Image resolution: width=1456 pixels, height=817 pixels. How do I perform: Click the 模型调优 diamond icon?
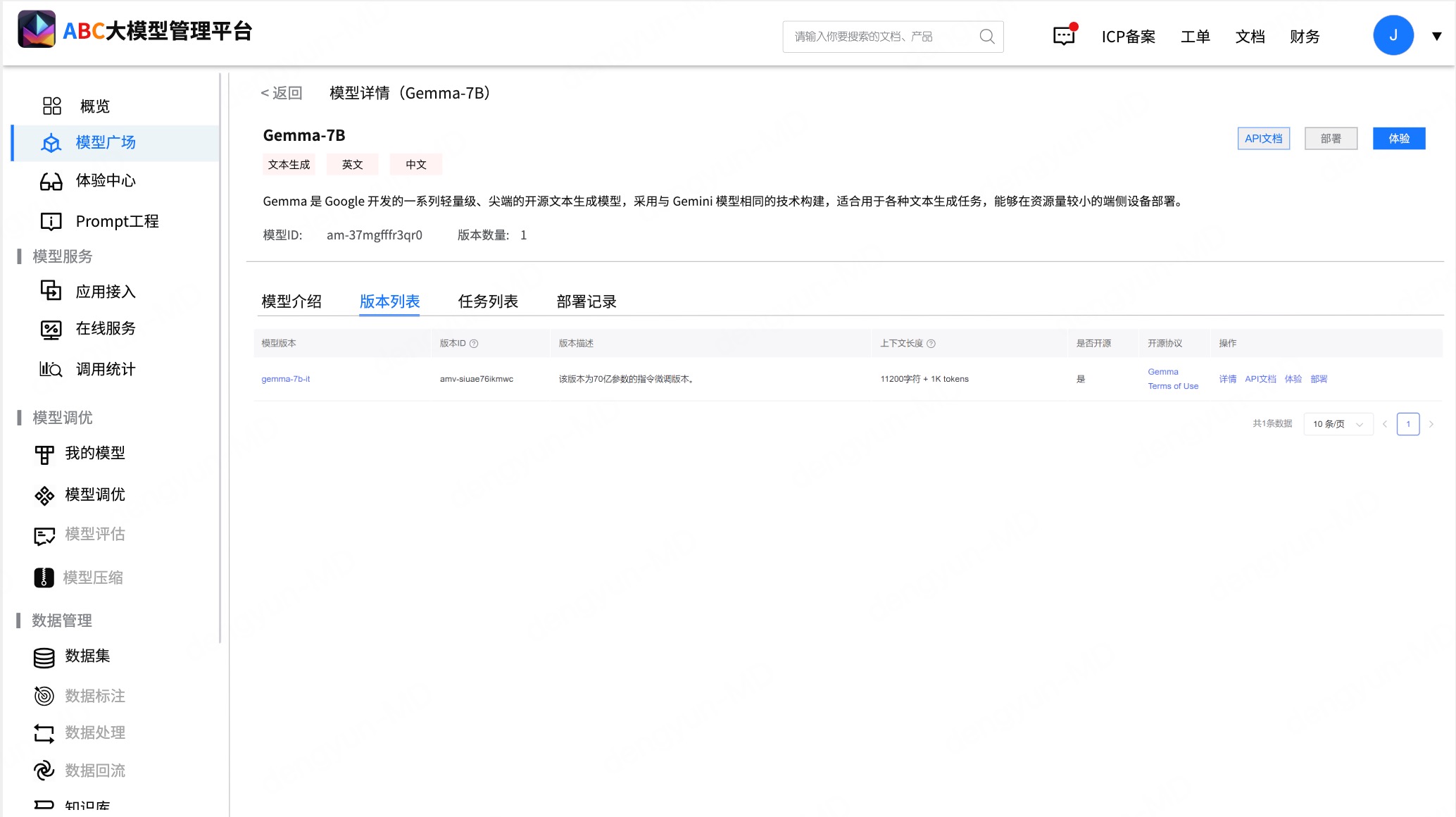pos(44,495)
